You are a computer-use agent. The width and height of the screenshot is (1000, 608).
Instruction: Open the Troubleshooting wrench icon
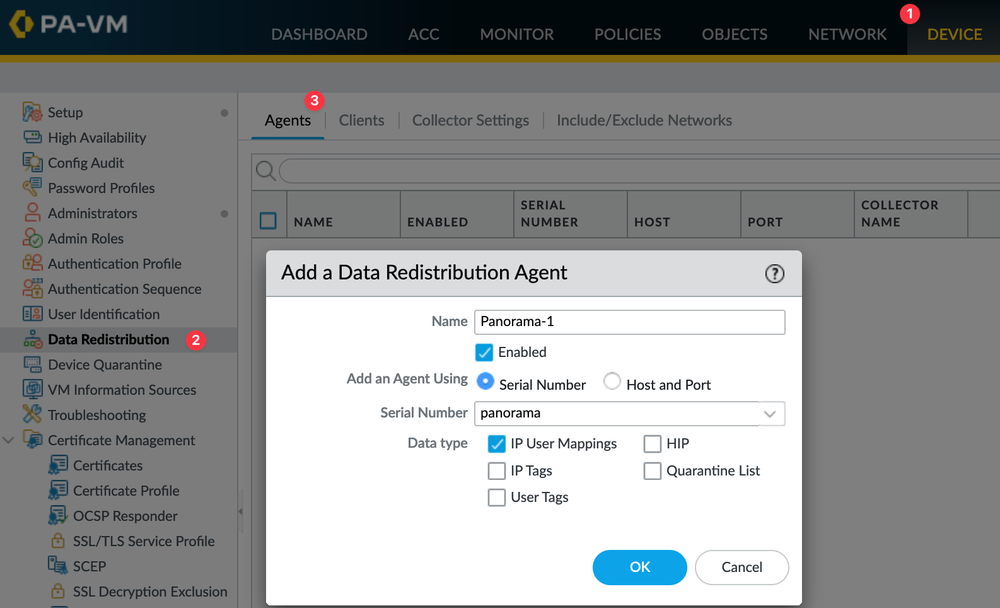coord(34,414)
